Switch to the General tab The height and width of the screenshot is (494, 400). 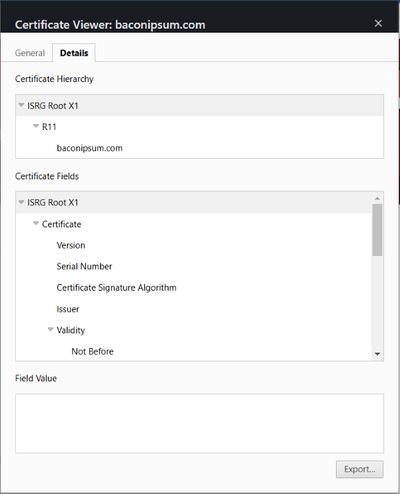(30, 53)
